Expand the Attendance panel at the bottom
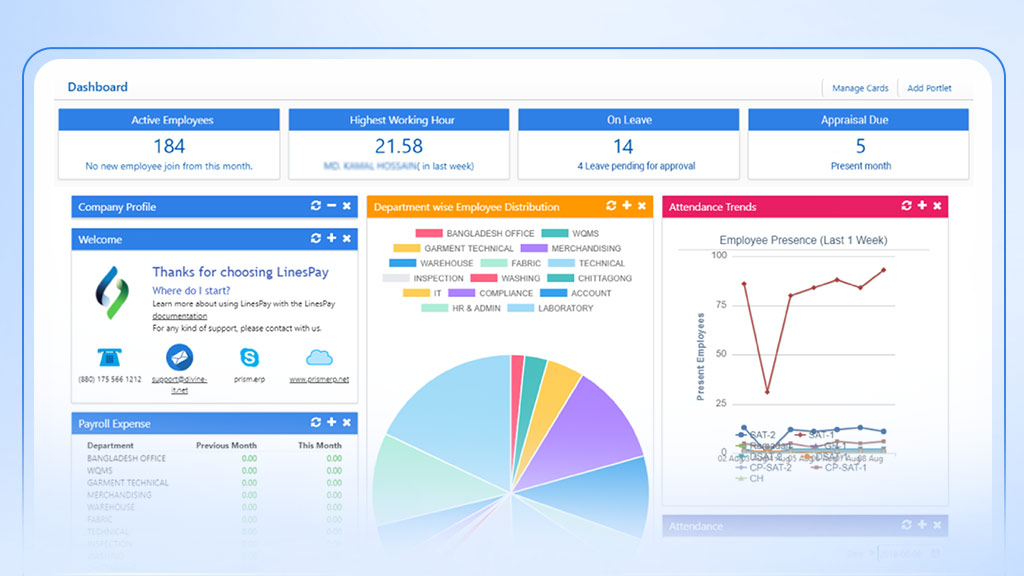The width and height of the screenshot is (1024, 576). coord(922,525)
